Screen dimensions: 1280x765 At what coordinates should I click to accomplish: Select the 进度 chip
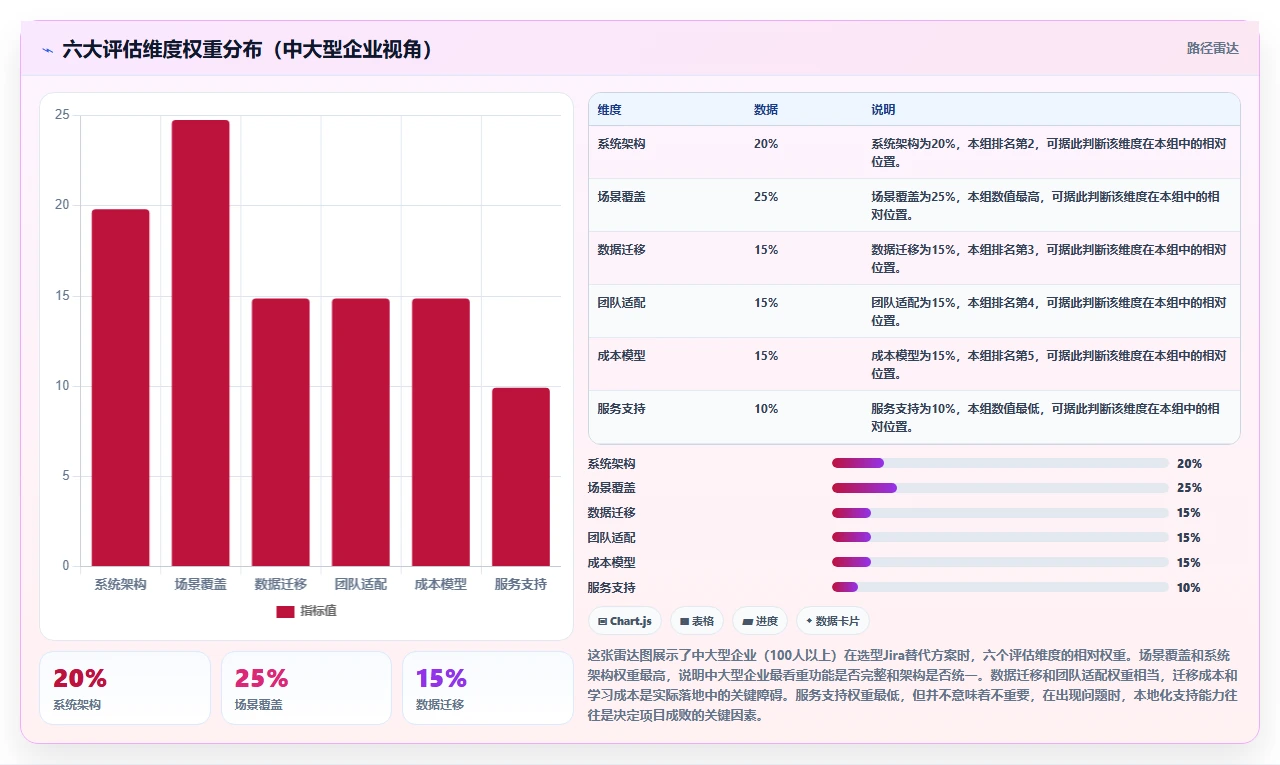pos(760,621)
